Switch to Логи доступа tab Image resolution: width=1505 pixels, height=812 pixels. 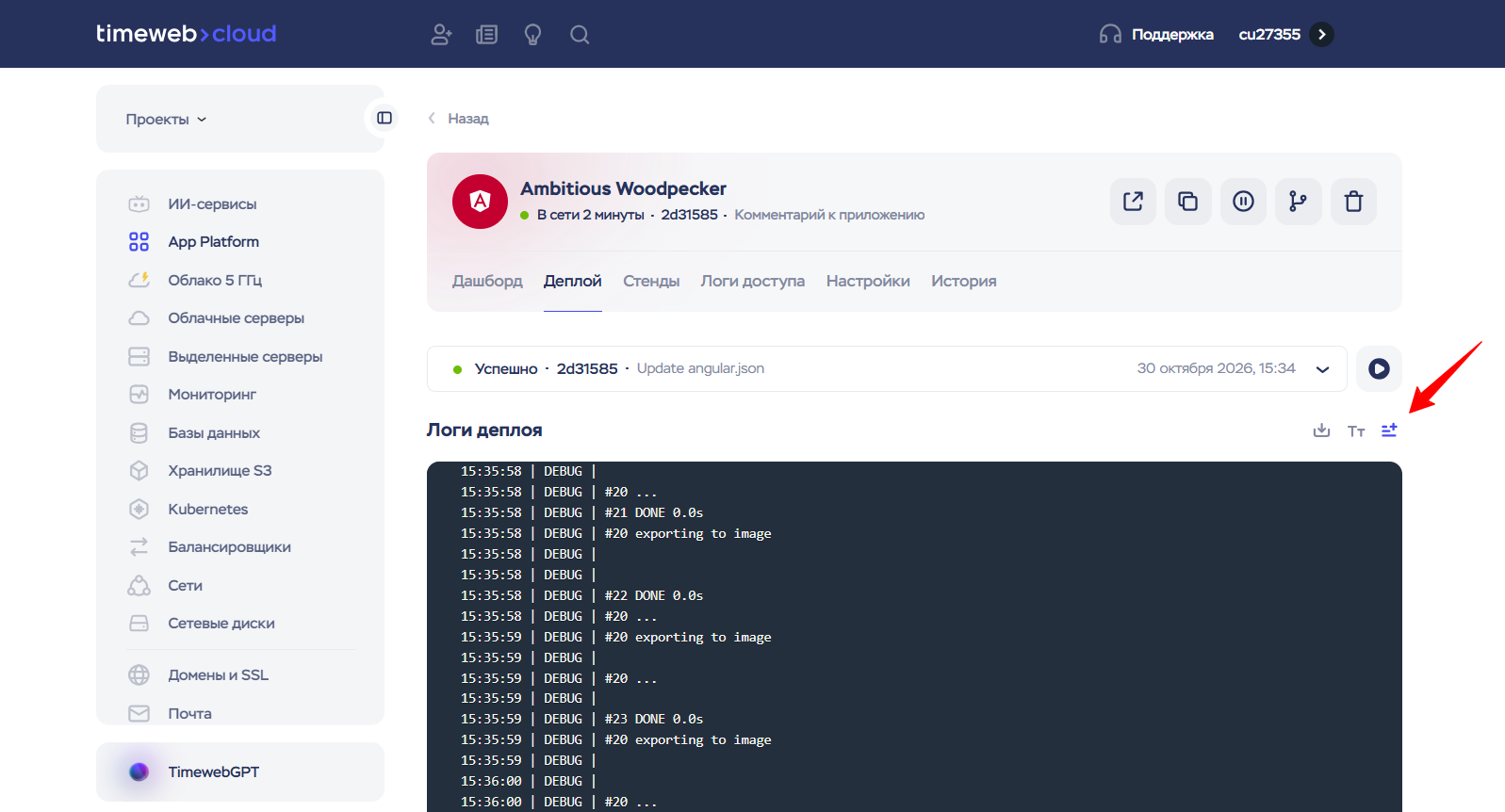coord(752,281)
